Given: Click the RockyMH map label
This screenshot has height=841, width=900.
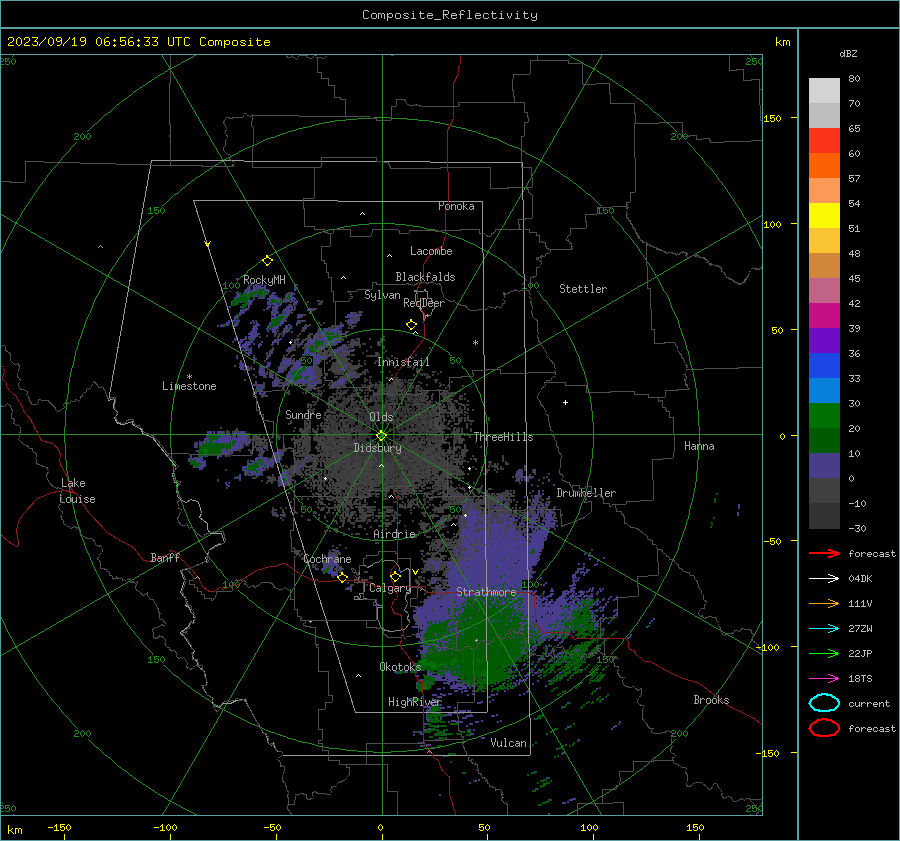Looking at the screenshot, I should [264, 280].
